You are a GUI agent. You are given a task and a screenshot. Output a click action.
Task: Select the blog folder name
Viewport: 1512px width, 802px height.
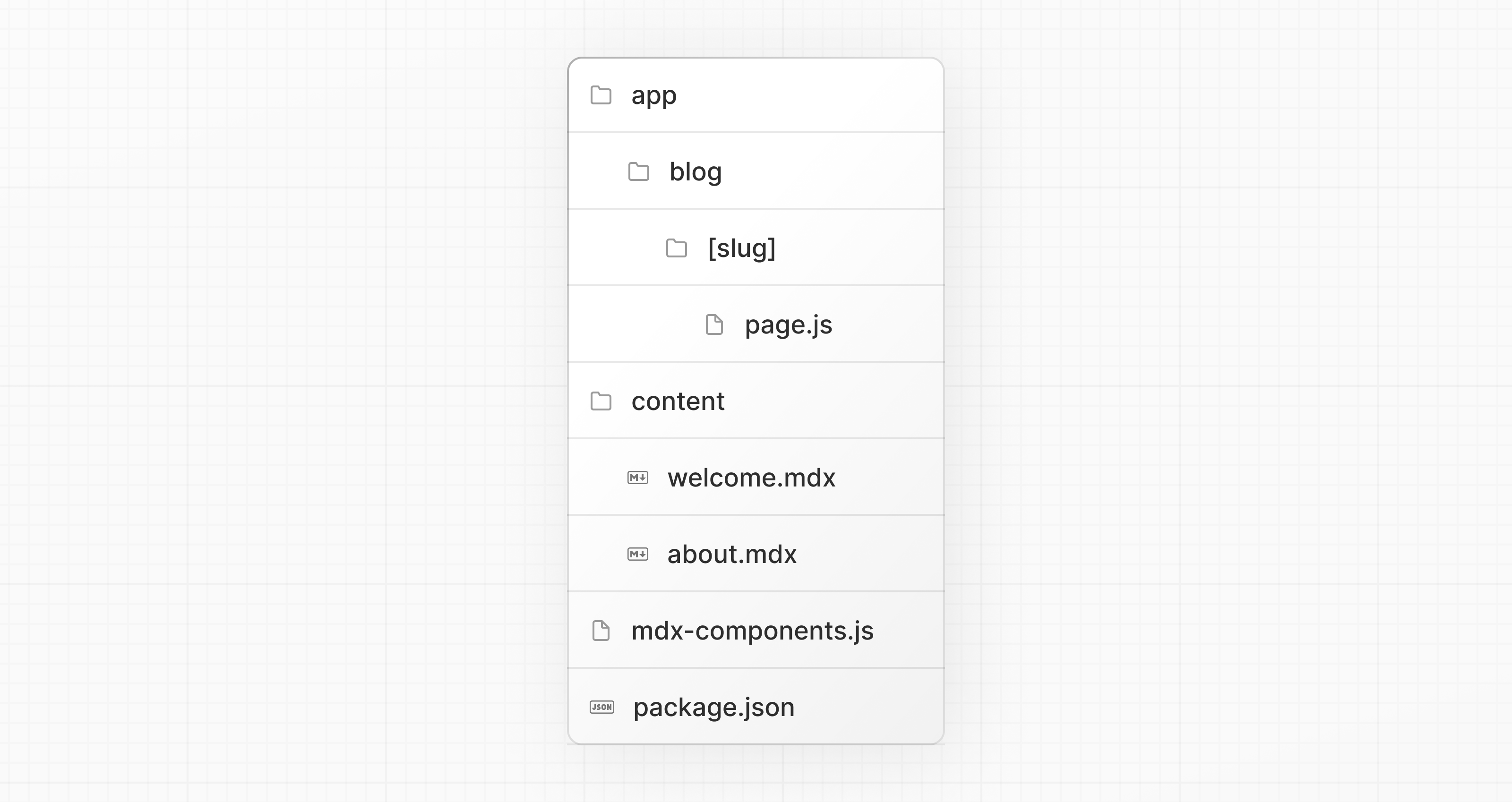click(696, 172)
